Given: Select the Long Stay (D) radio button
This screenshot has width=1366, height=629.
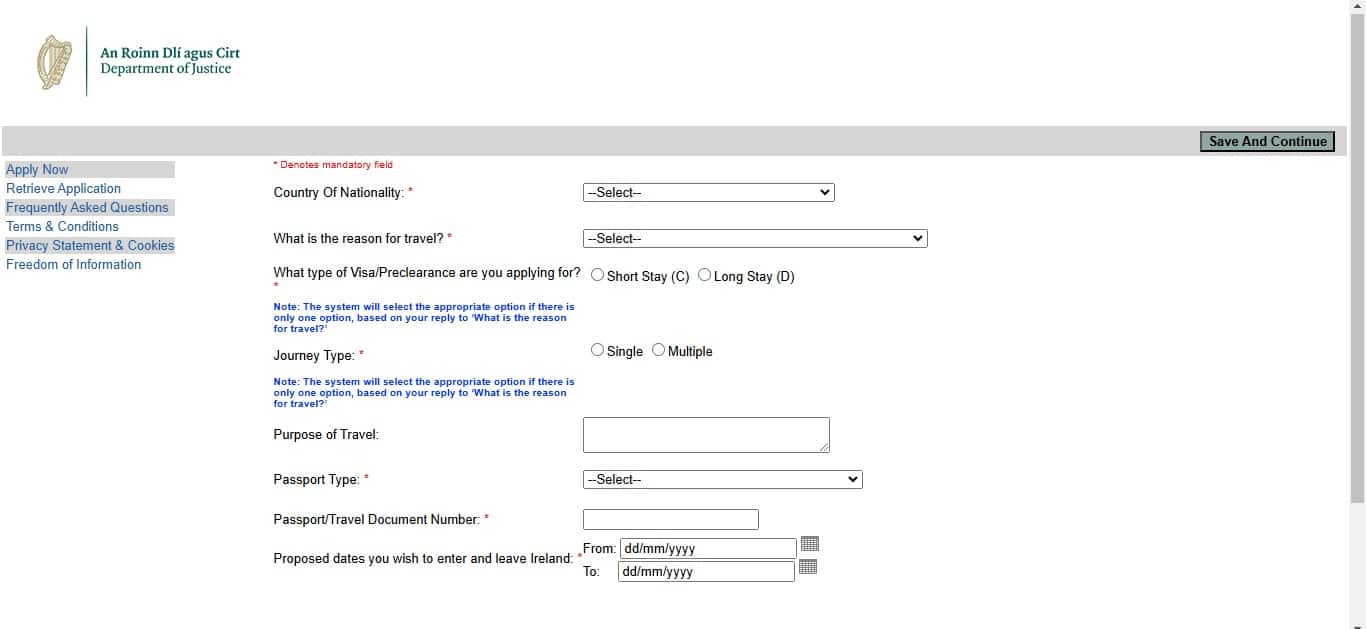Looking at the screenshot, I should [x=705, y=274].
